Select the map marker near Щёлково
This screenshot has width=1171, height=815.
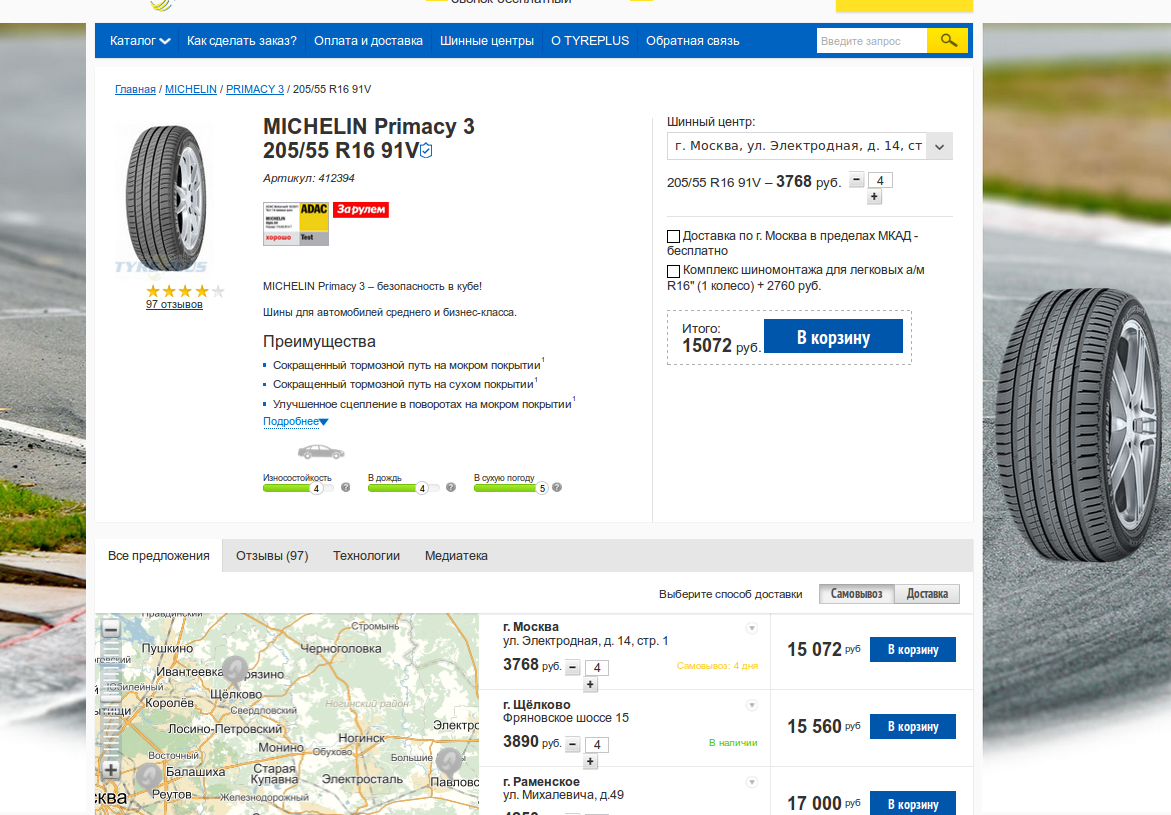coord(235,671)
